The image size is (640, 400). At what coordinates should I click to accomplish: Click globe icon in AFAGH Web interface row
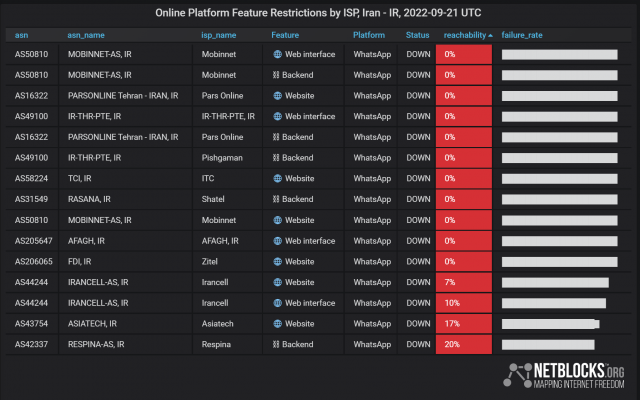tap(278, 241)
